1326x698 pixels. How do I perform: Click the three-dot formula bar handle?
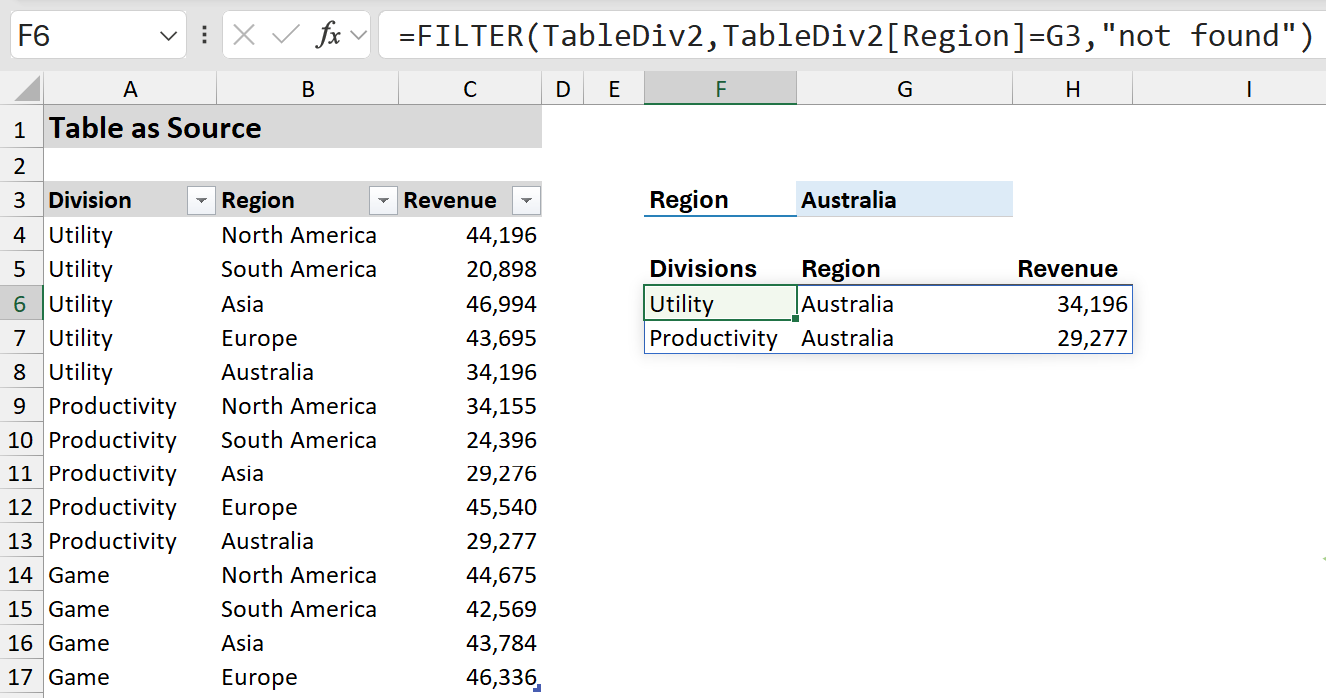pos(204,36)
